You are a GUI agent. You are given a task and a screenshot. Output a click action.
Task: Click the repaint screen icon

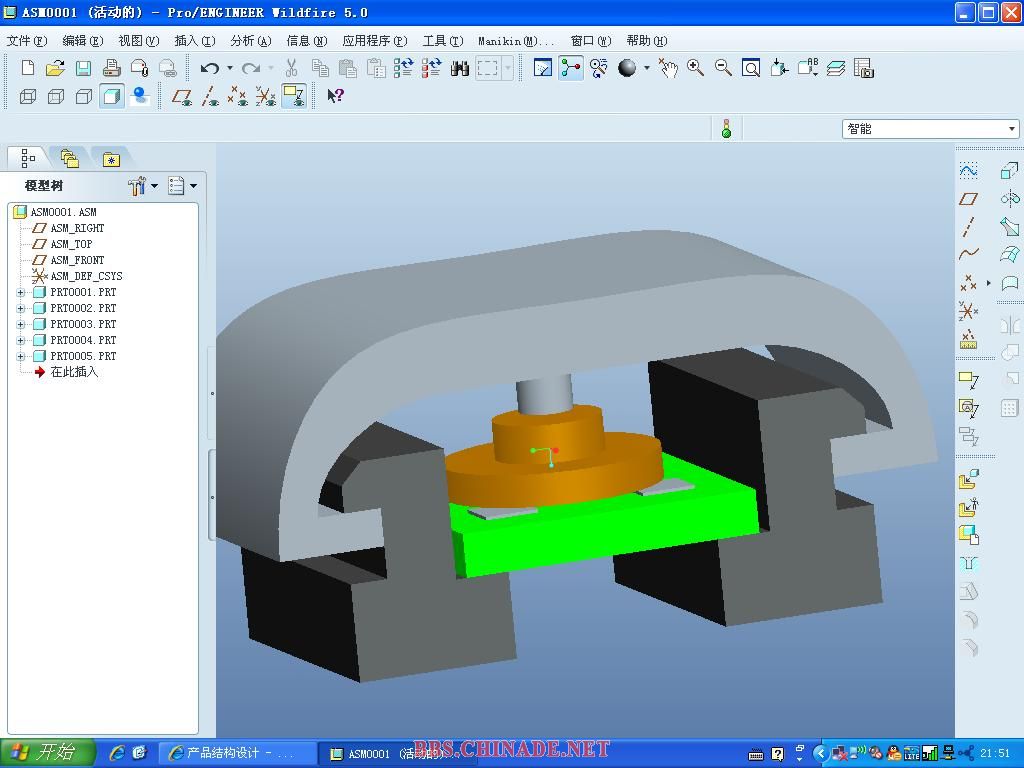coord(543,68)
